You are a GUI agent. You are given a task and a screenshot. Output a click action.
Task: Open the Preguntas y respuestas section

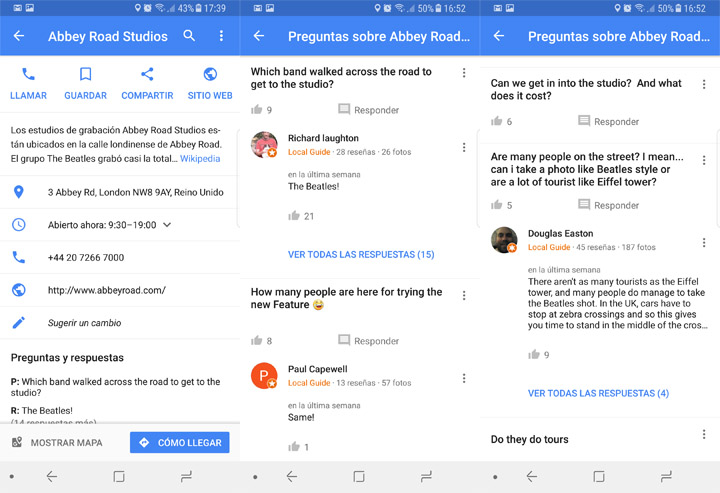tap(67, 358)
